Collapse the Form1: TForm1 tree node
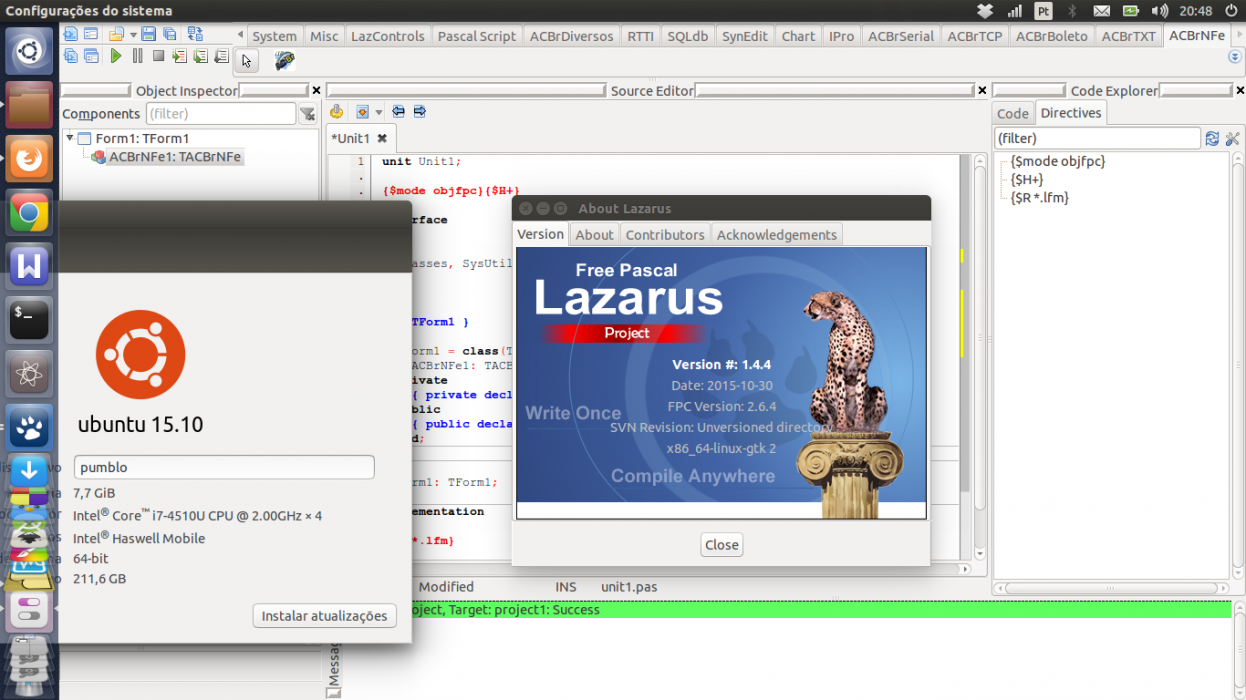The width and height of the screenshot is (1246, 700). click(69, 138)
